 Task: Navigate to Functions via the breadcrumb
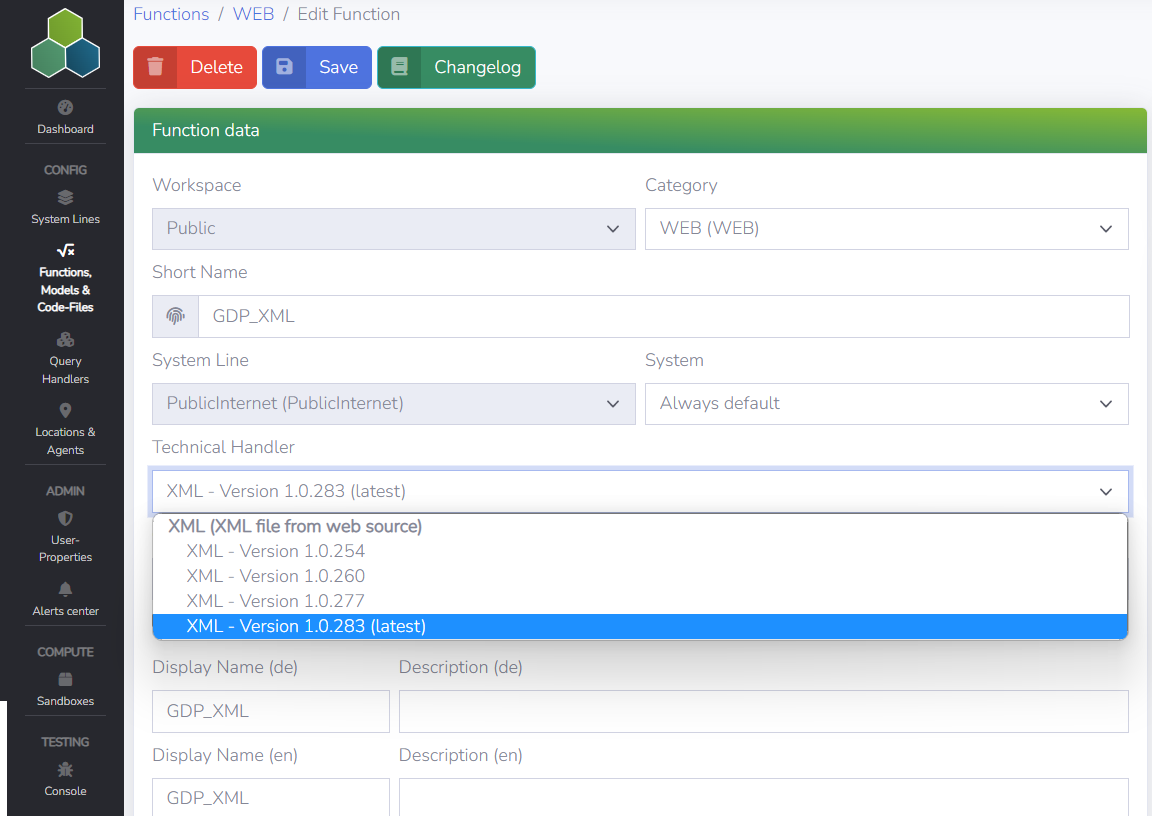(171, 14)
